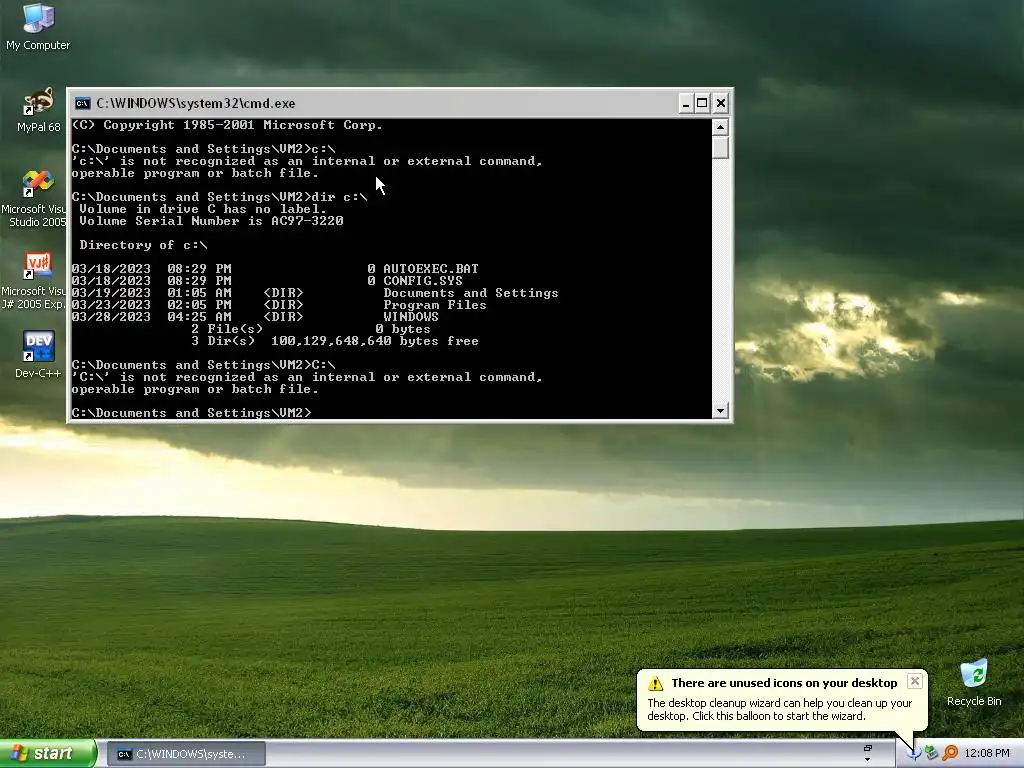
Task: Close the cmd.exe window
Action: tap(720, 103)
